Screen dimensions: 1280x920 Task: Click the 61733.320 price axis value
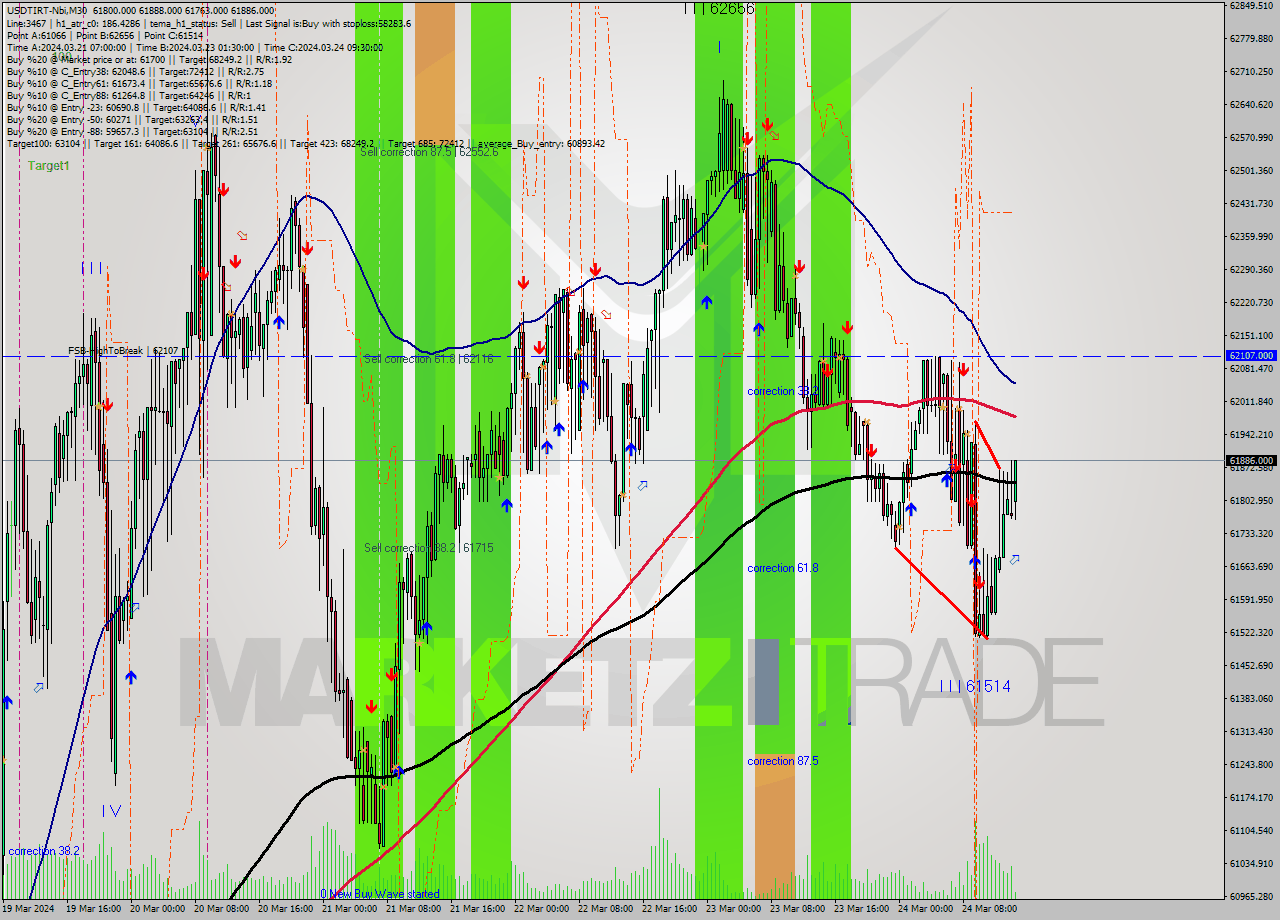click(x=1250, y=533)
